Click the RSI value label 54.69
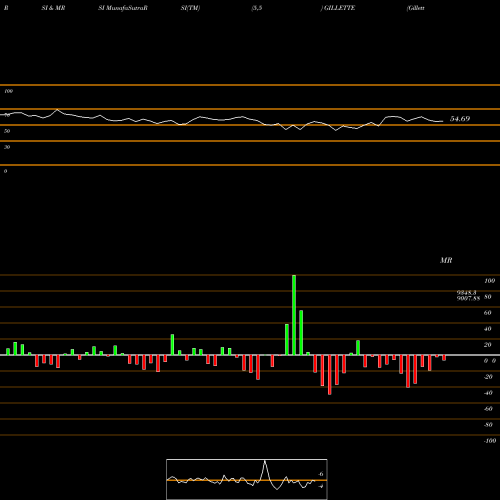The width and height of the screenshot is (500, 500). [460, 119]
